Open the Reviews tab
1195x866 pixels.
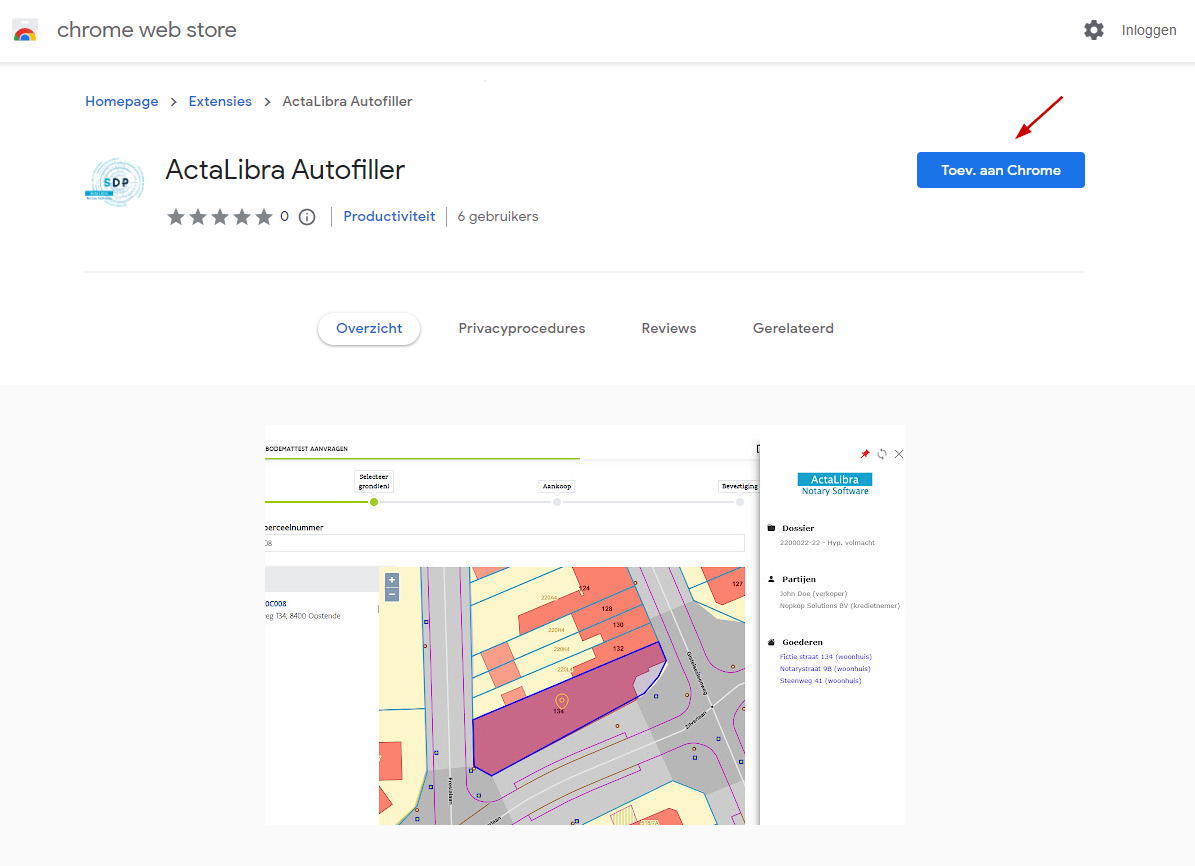coord(669,329)
